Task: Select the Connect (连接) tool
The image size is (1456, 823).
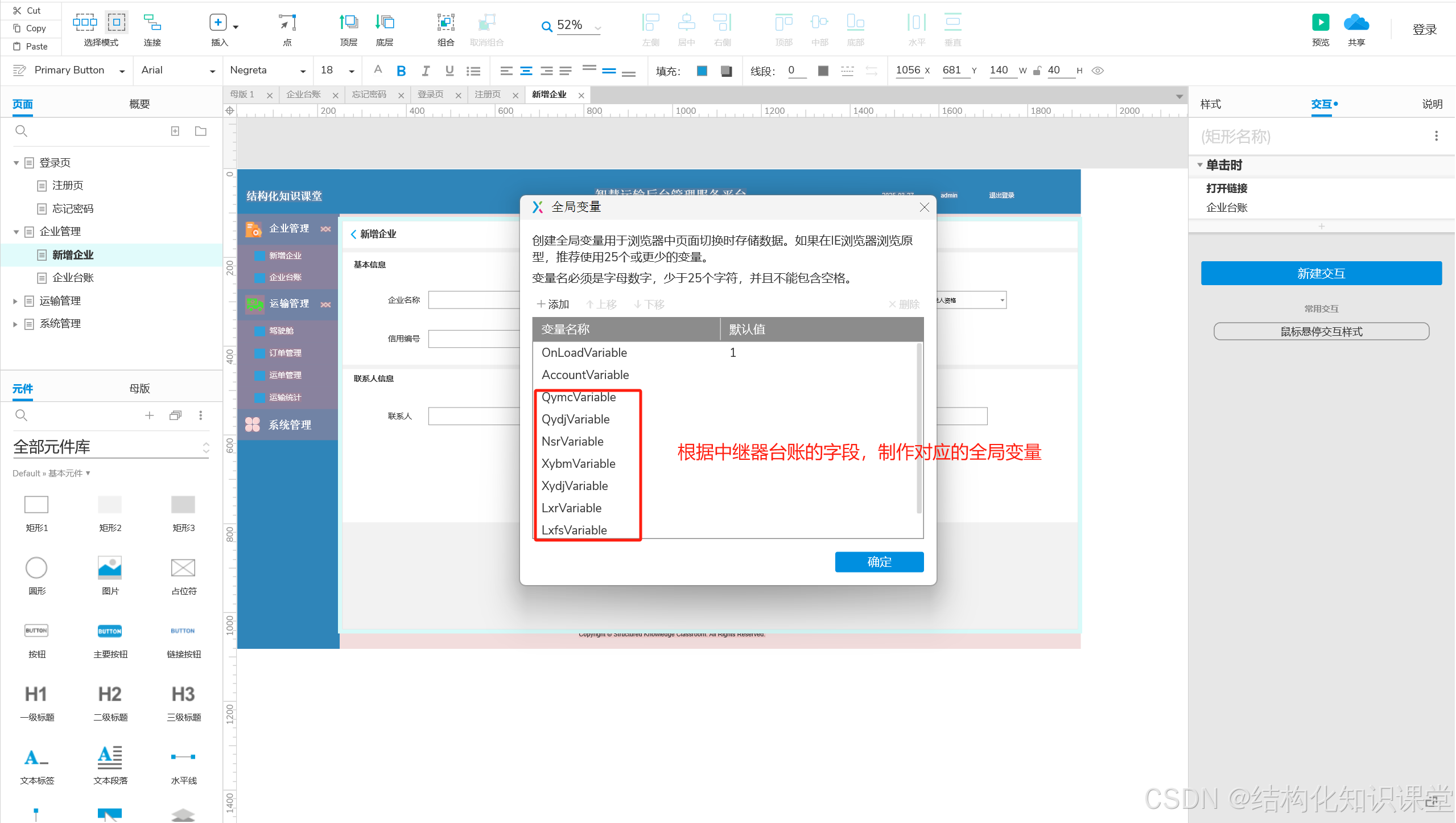Action: coord(152,23)
